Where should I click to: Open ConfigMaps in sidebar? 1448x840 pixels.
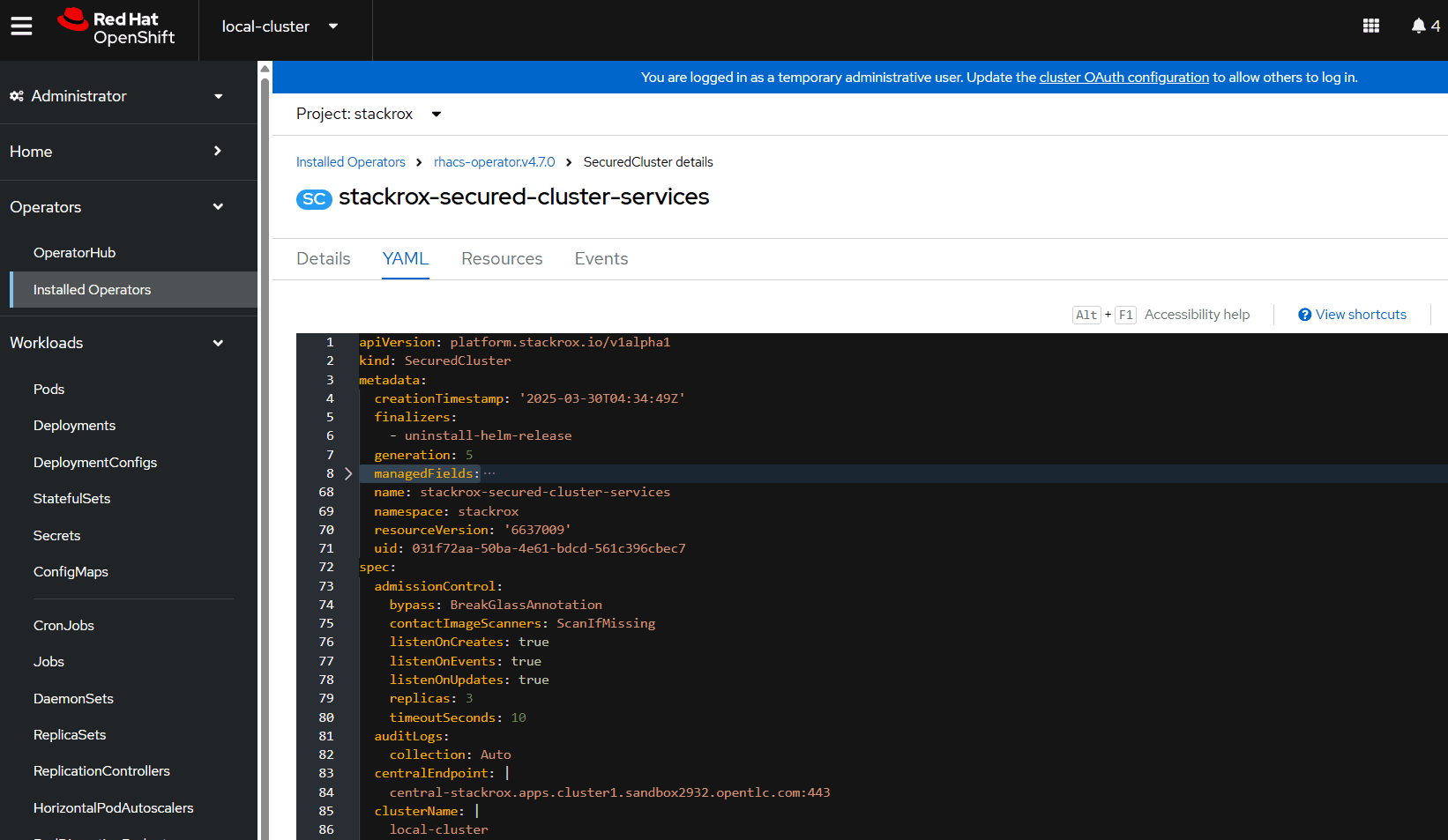pyautogui.click(x=71, y=572)
